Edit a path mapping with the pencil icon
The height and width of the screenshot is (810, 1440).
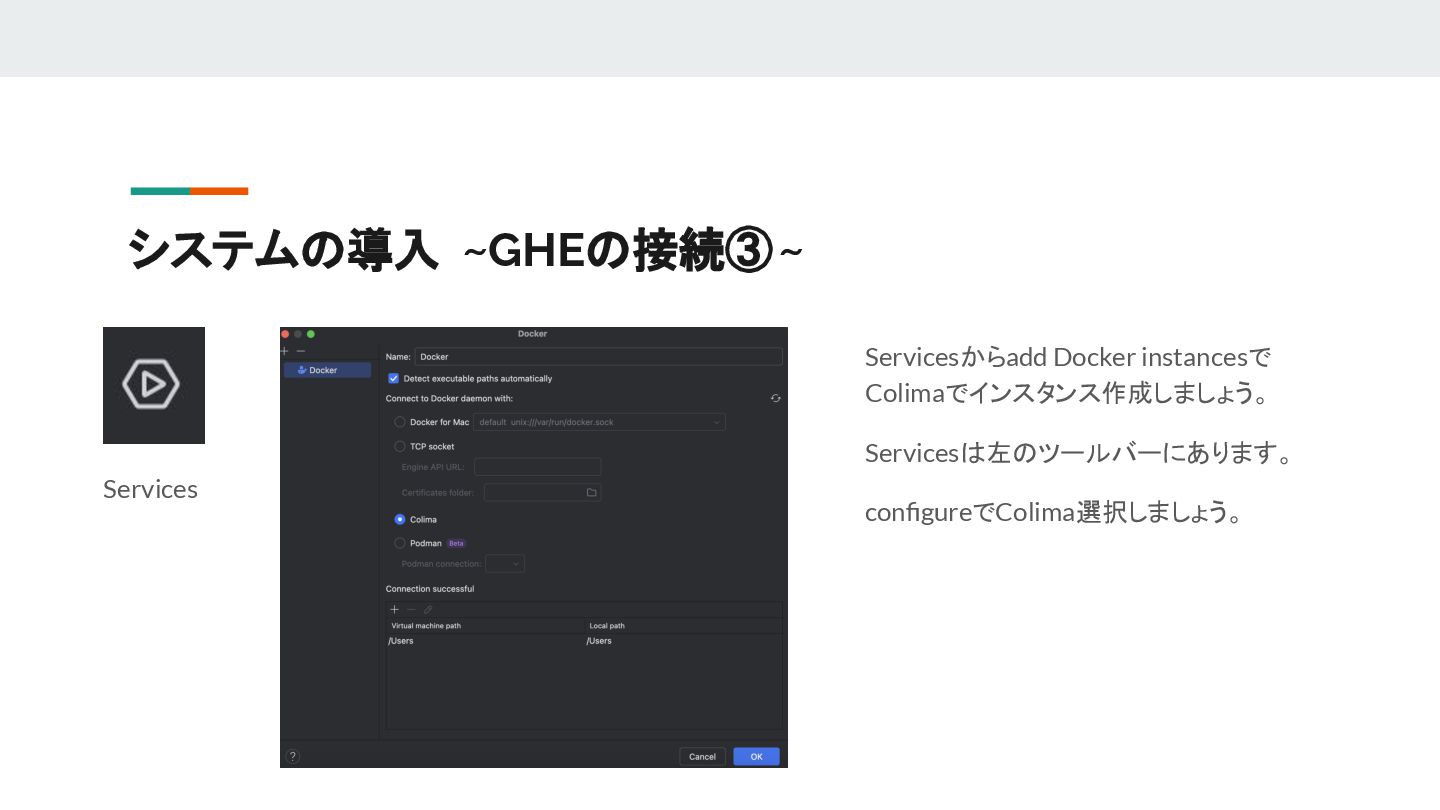point(427,609)
